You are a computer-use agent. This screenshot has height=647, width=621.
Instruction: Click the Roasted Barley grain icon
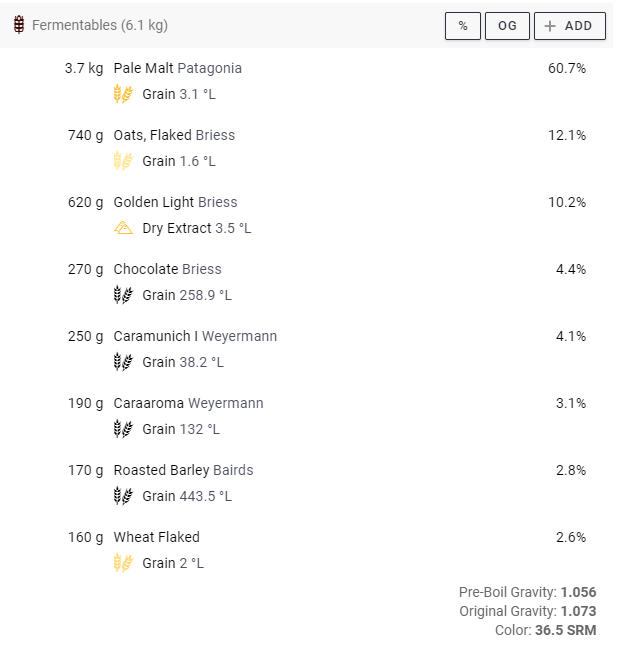coord(123,496)
